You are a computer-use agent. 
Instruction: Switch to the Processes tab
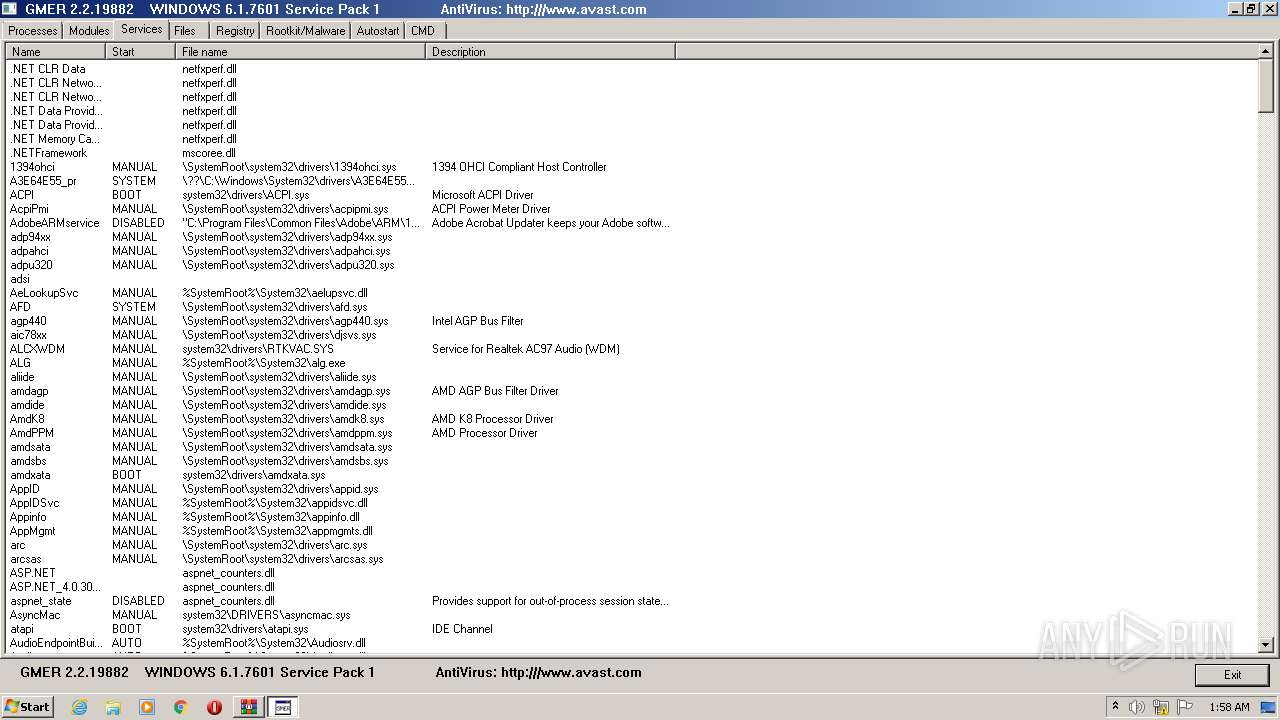pos(33,31)
